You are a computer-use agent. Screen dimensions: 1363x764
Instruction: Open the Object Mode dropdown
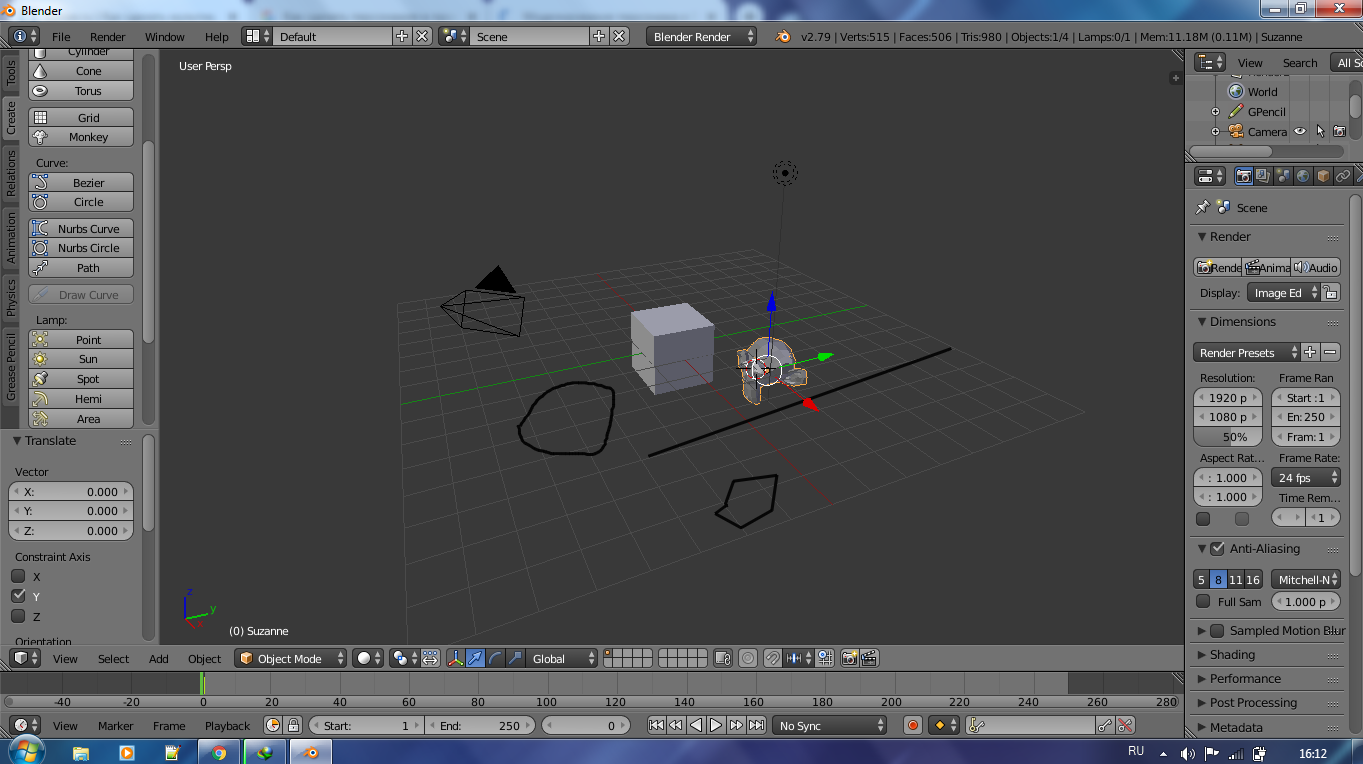pos(291,658)
